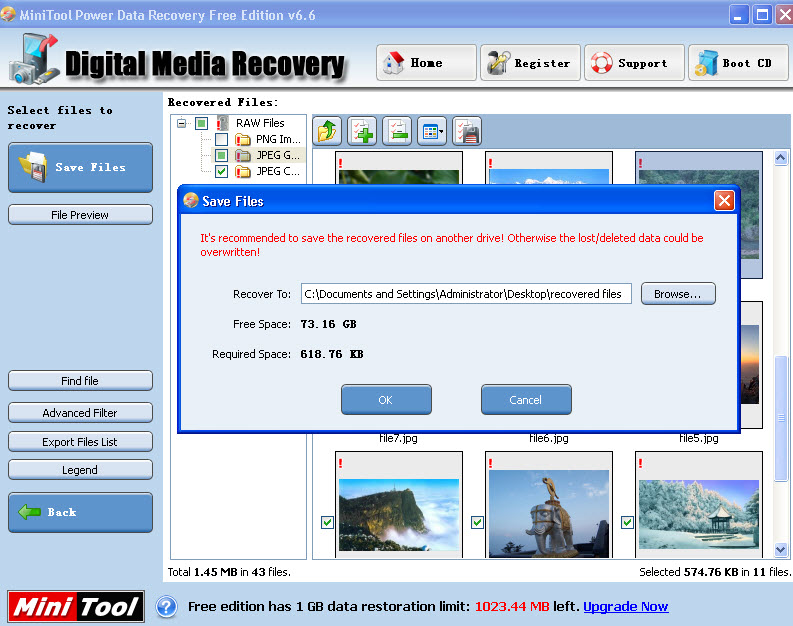This screenshot has height=626, width=793.
Task: Select the elephant statue photo thumbnail
Action: click(549, 513)
